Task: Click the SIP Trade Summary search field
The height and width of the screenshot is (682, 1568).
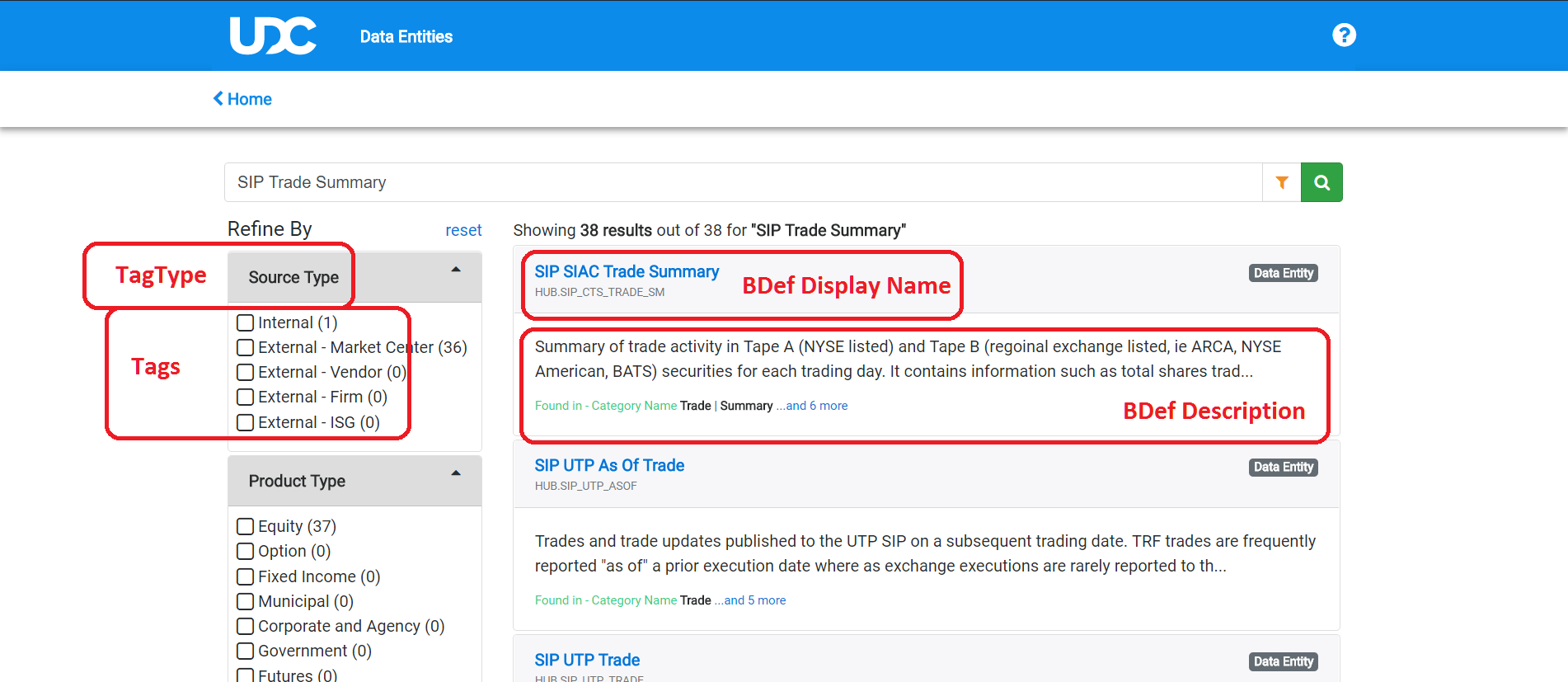Action: (742, 182)
